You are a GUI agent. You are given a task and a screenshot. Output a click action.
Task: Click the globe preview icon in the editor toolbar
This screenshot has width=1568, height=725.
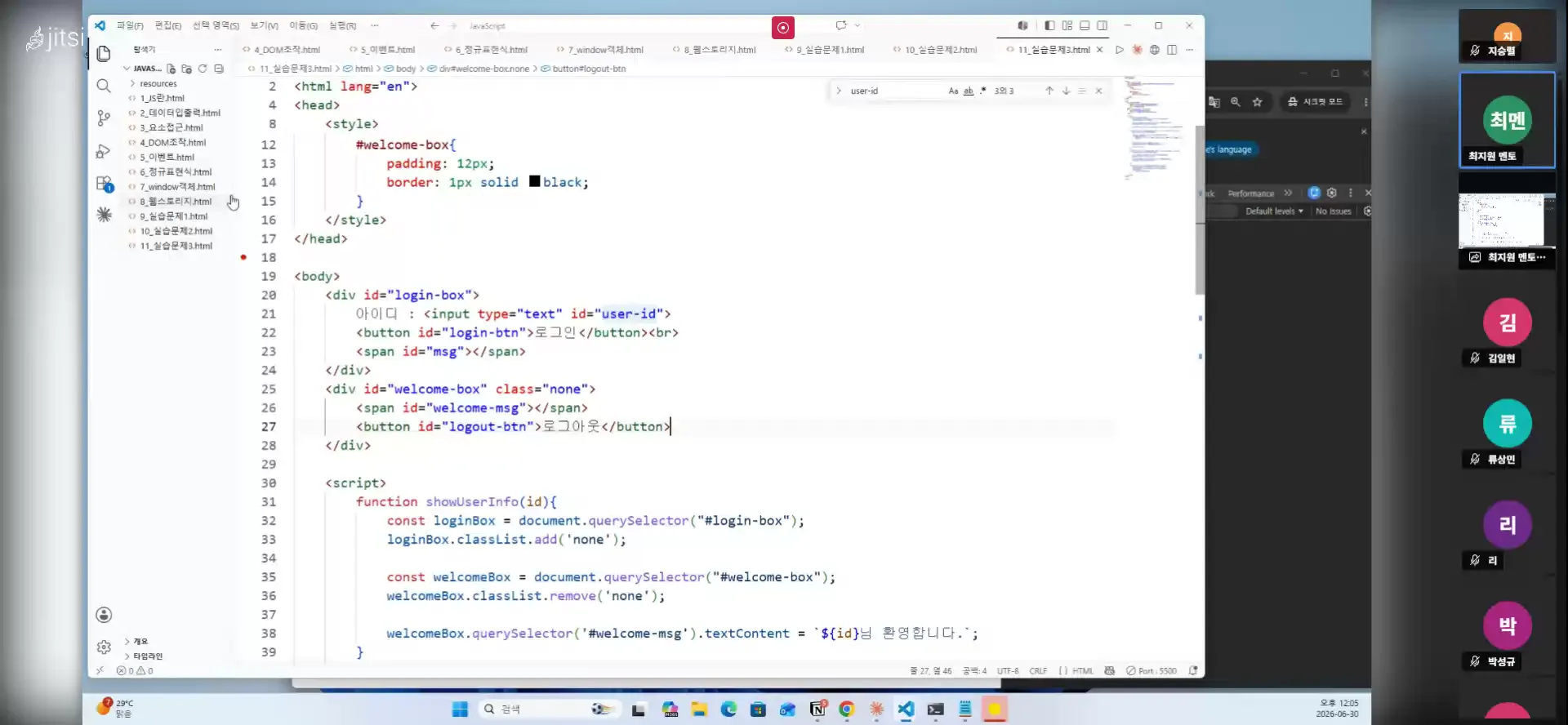coord(1155,50)
